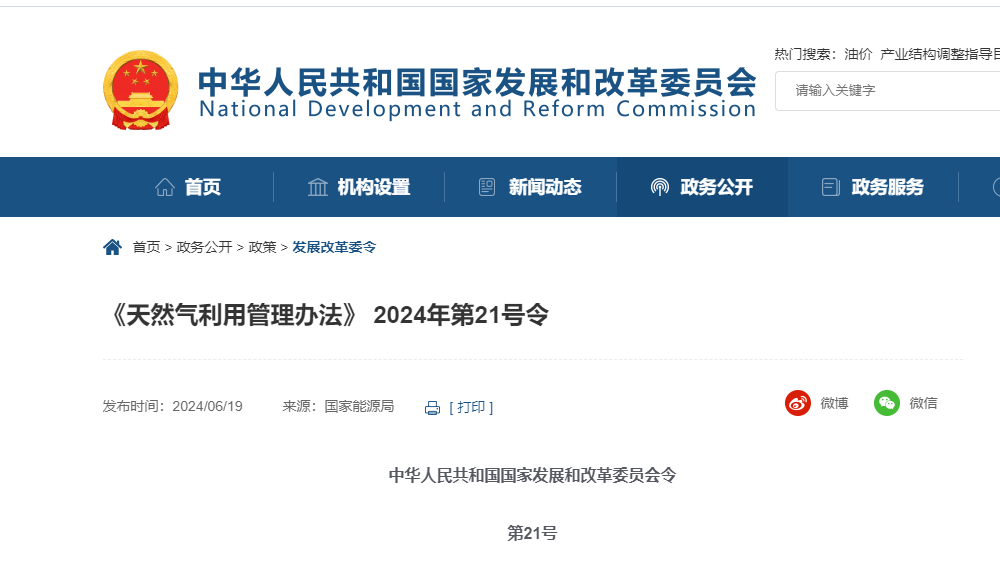
Task: Click the national emblem logo
Action: click(x=140, y=91)
